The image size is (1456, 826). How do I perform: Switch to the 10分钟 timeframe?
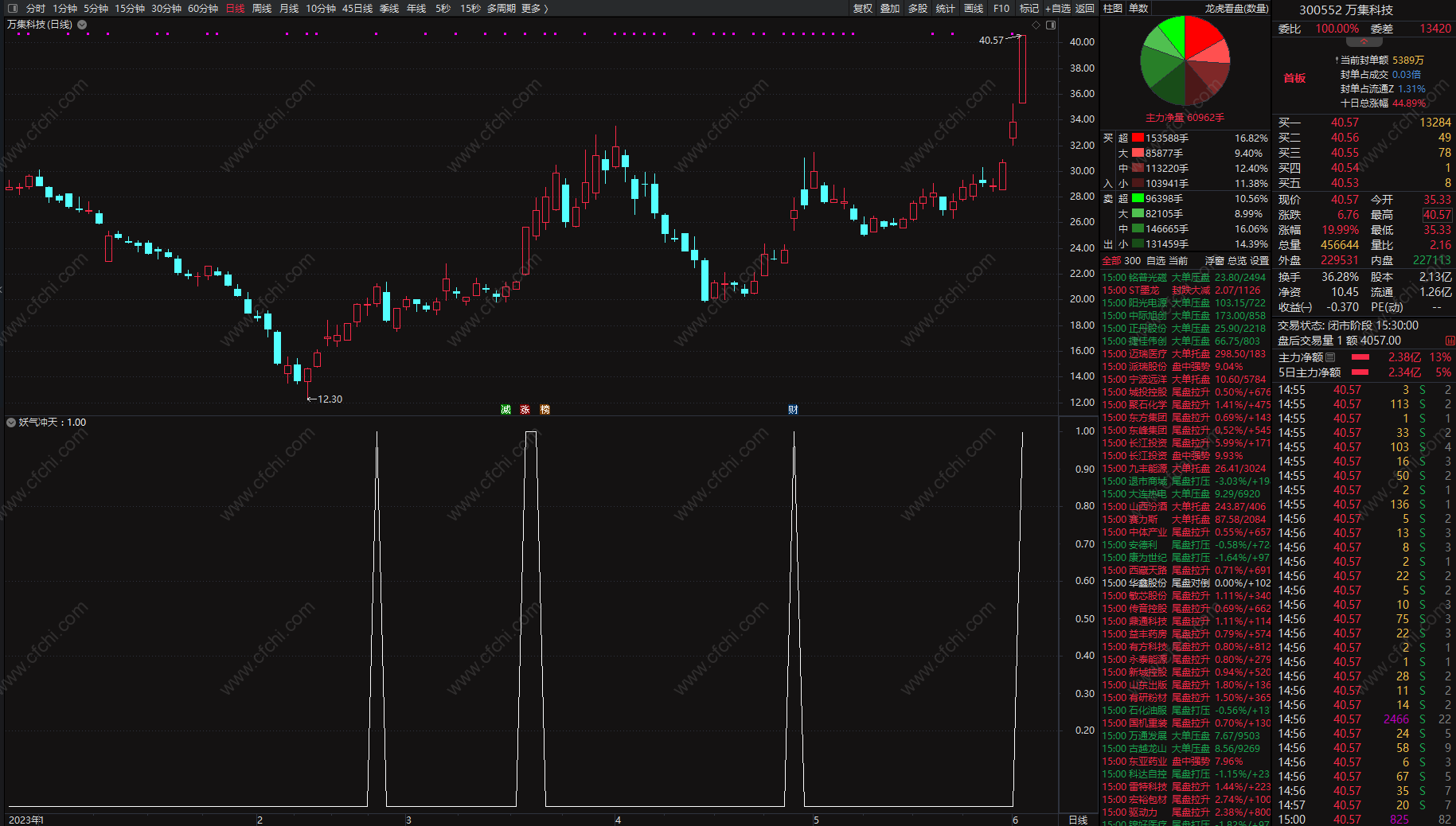321,8
